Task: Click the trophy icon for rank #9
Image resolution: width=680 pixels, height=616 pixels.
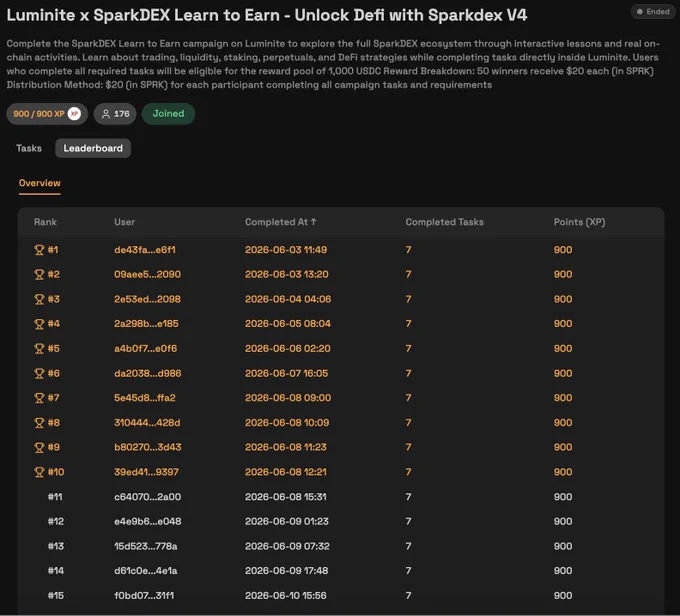Action: tap(39, 447)
